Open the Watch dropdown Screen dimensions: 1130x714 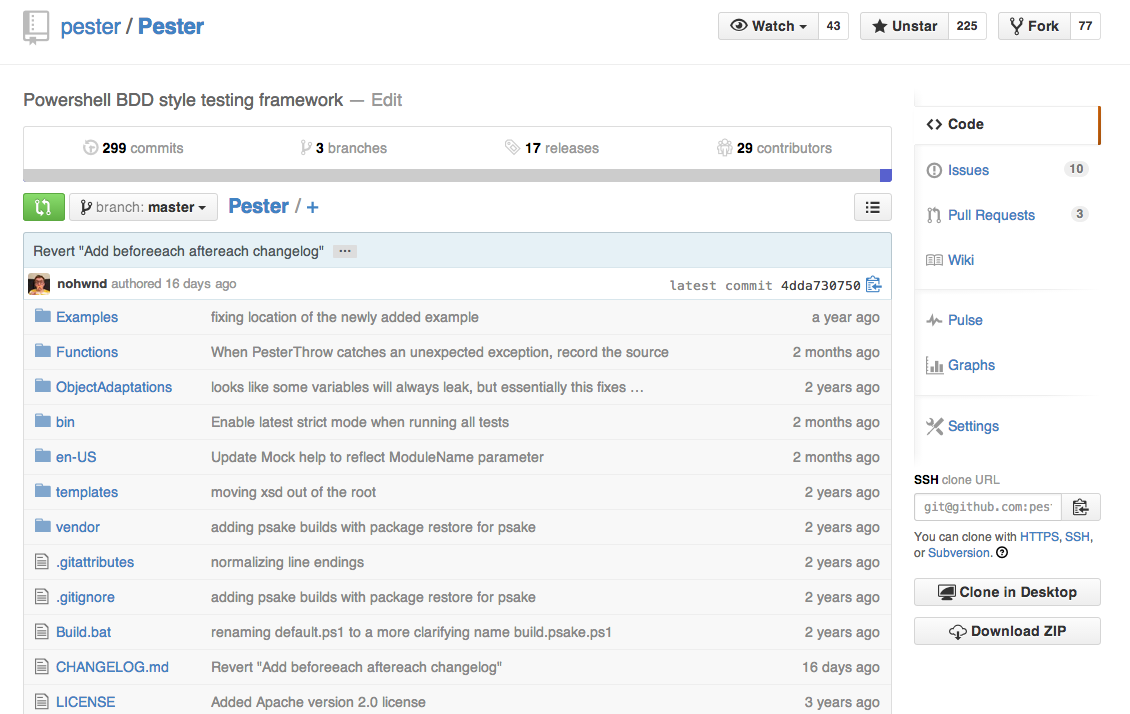(x=768, y=26)
